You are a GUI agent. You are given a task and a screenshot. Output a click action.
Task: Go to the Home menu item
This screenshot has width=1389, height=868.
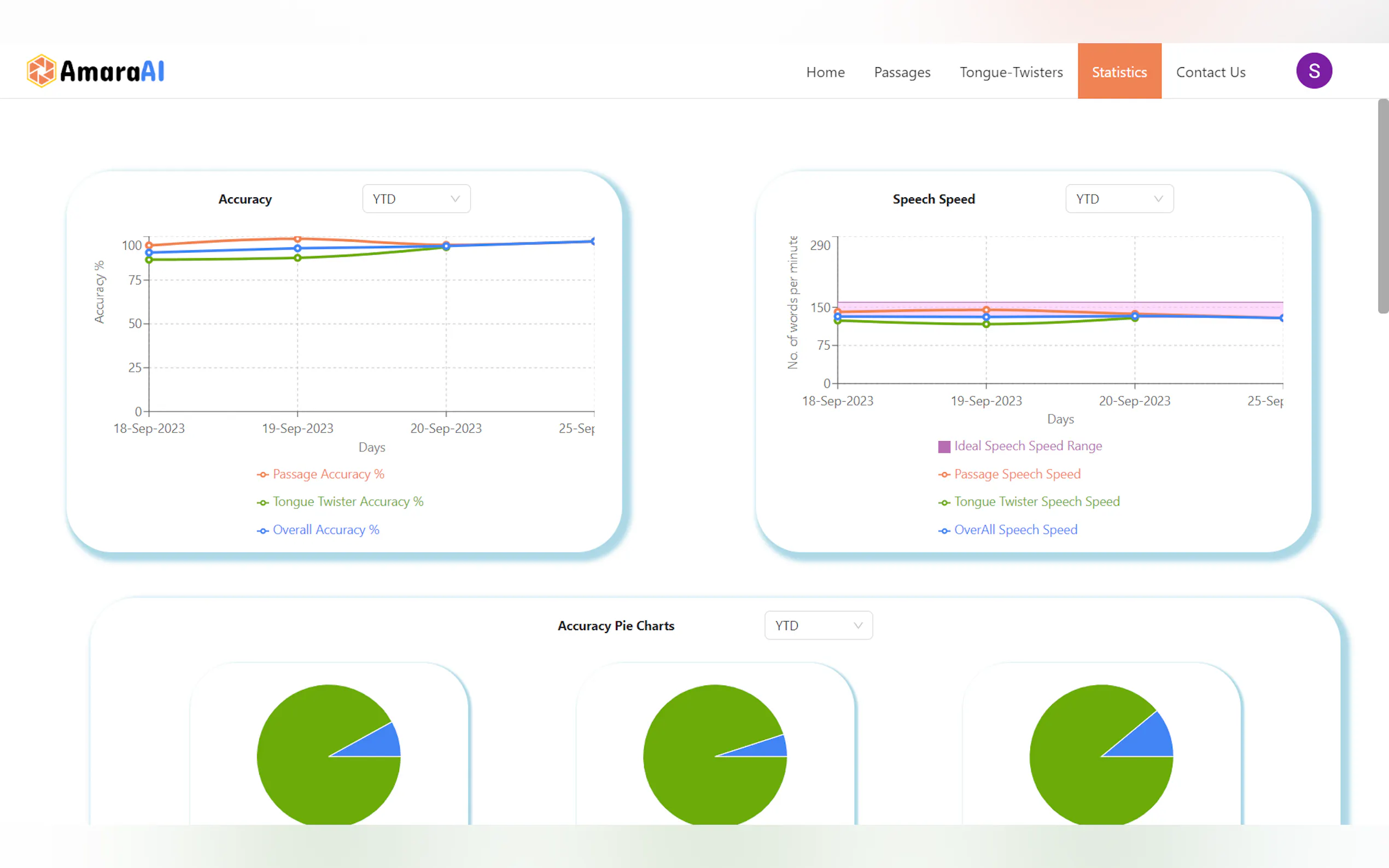(825, 72)
